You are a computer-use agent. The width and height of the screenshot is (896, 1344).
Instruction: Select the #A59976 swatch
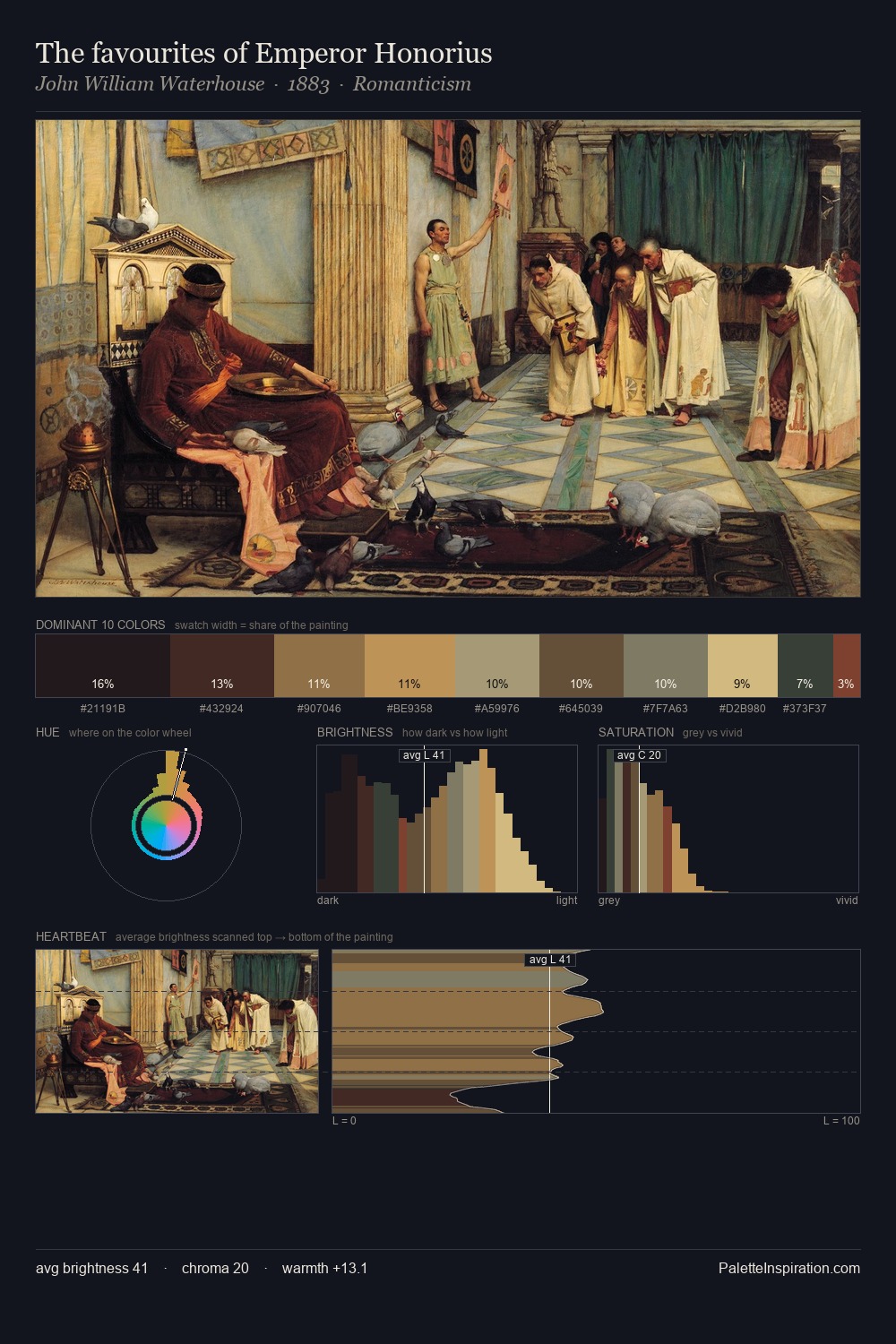(497, 666)
